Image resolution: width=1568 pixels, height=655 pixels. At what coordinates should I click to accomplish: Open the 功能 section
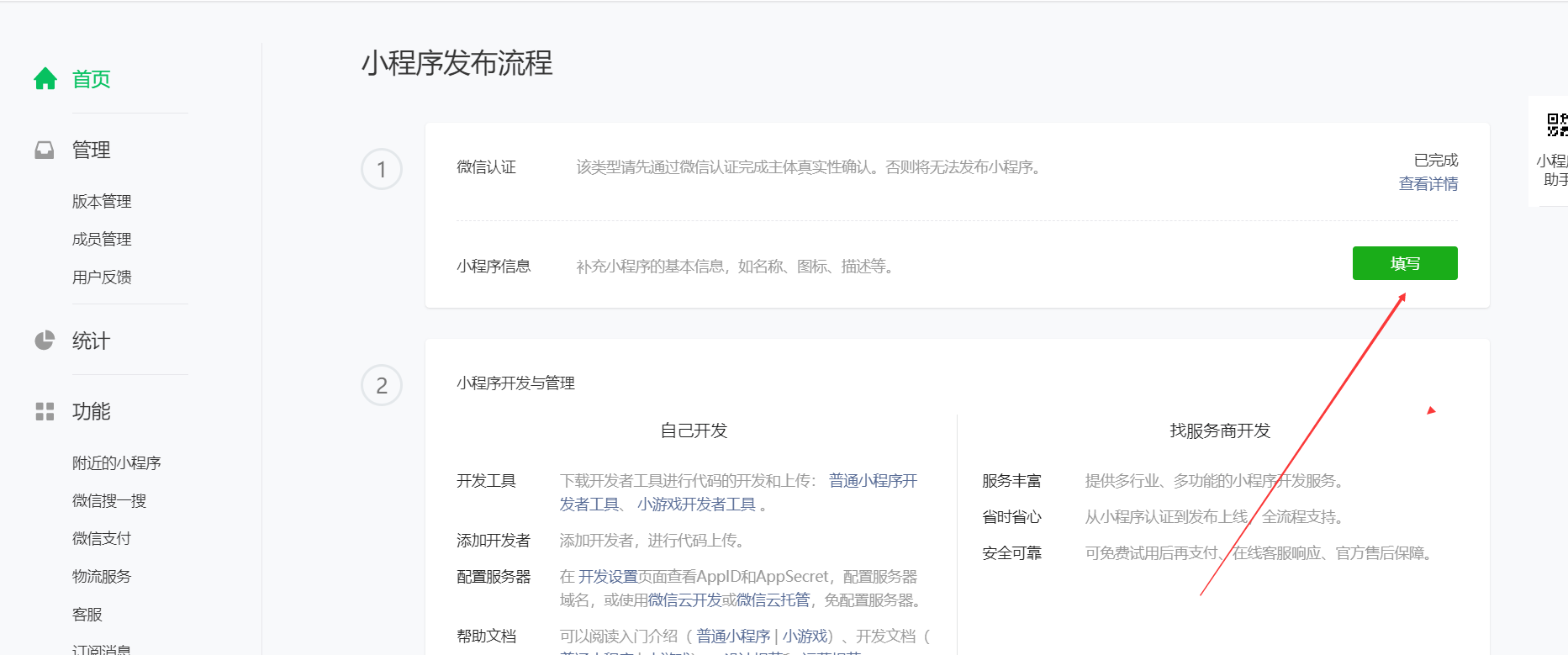pyautogui.click(x=92, y=411)
